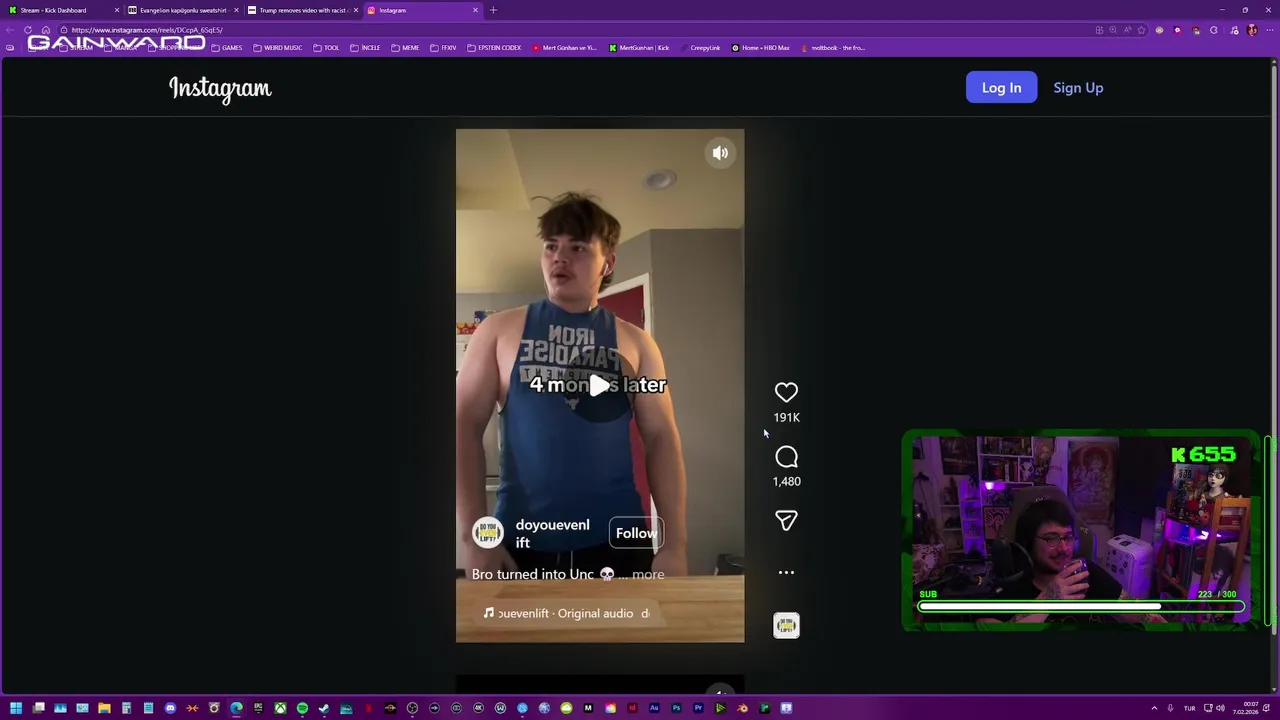Open Spotify from the taskbar
The image size is (1280, 720).
302,708
